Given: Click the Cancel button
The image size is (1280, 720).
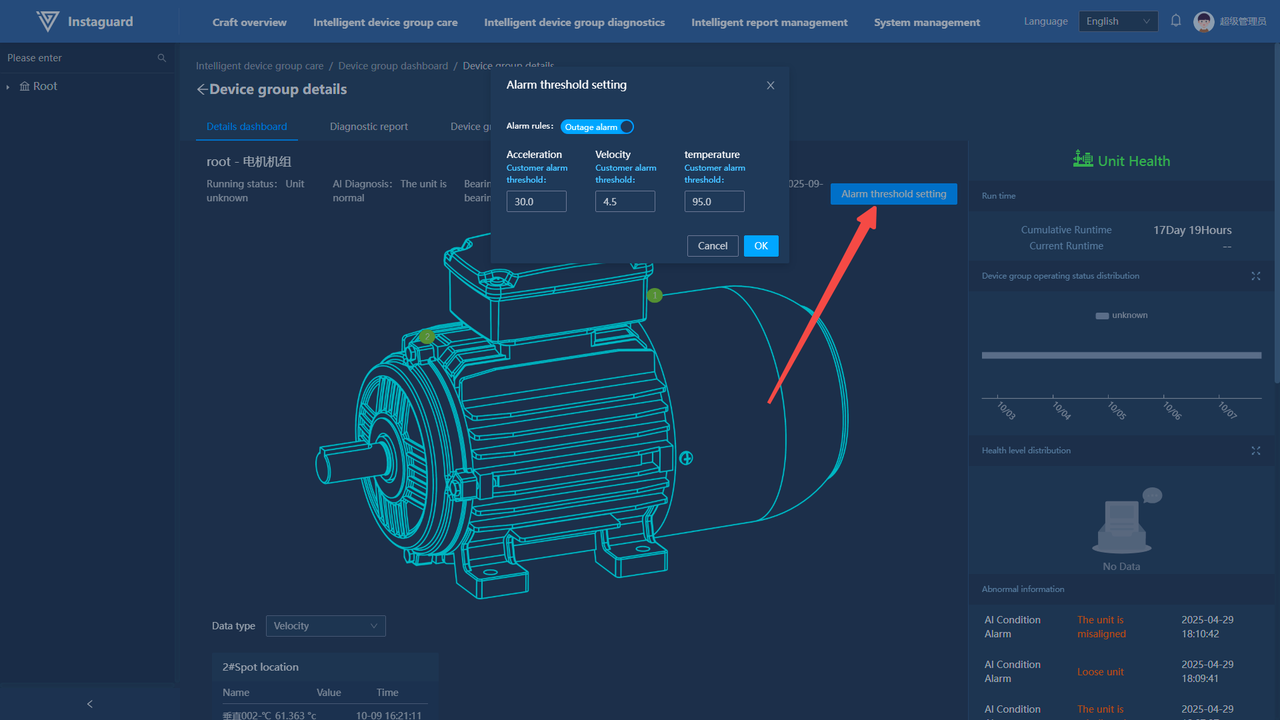Looking at the screenshot, I should pos(712,246).
